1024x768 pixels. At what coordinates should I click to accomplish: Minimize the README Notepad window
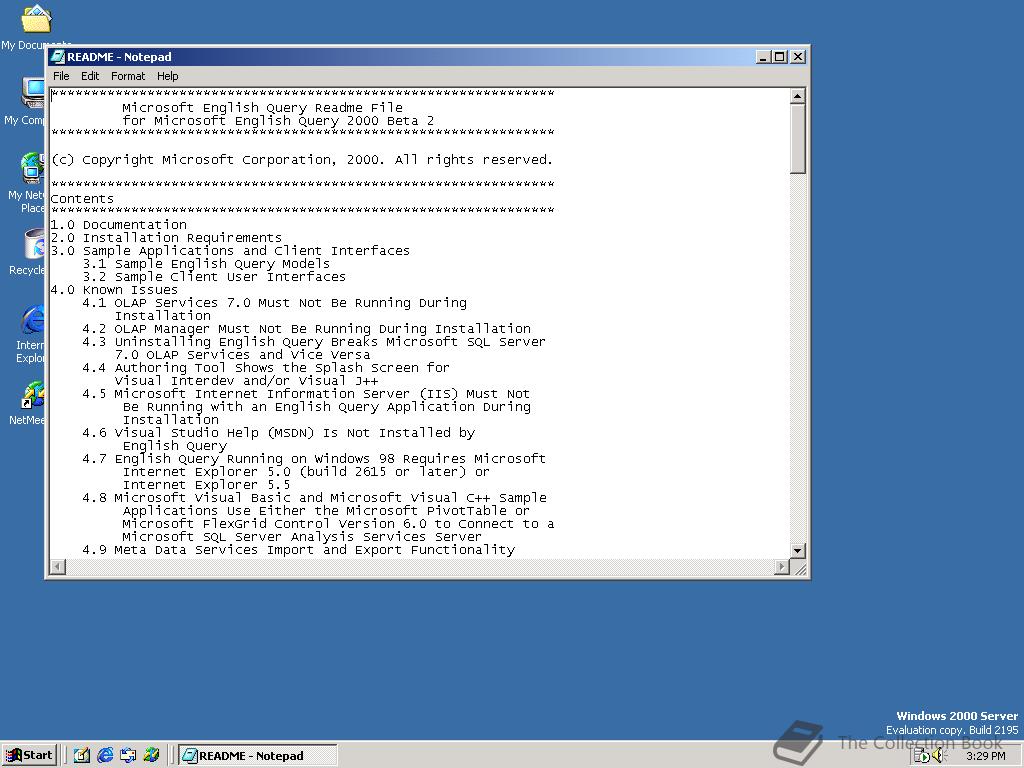(763, 57)
